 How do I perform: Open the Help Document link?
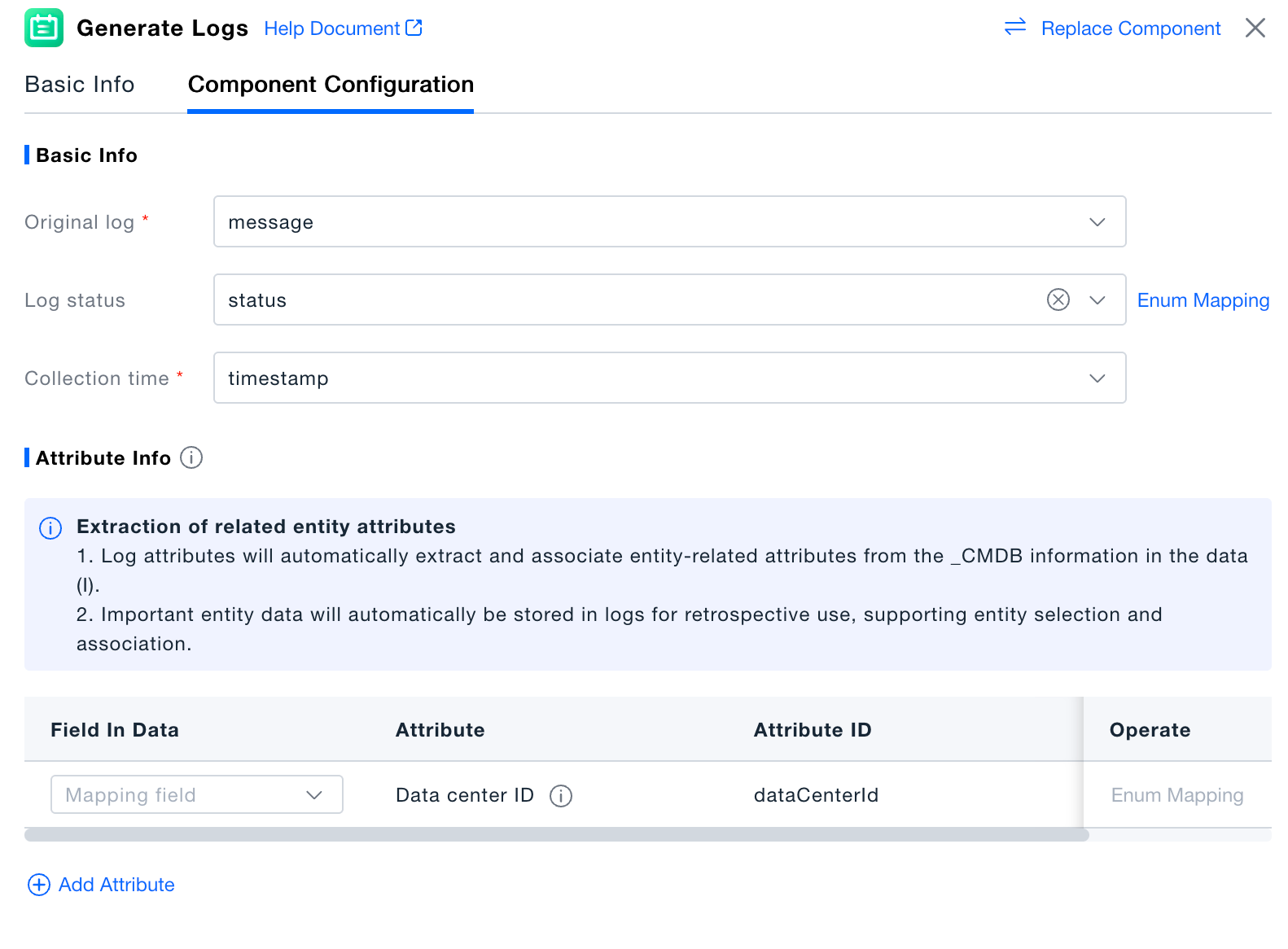click(343, 28)
